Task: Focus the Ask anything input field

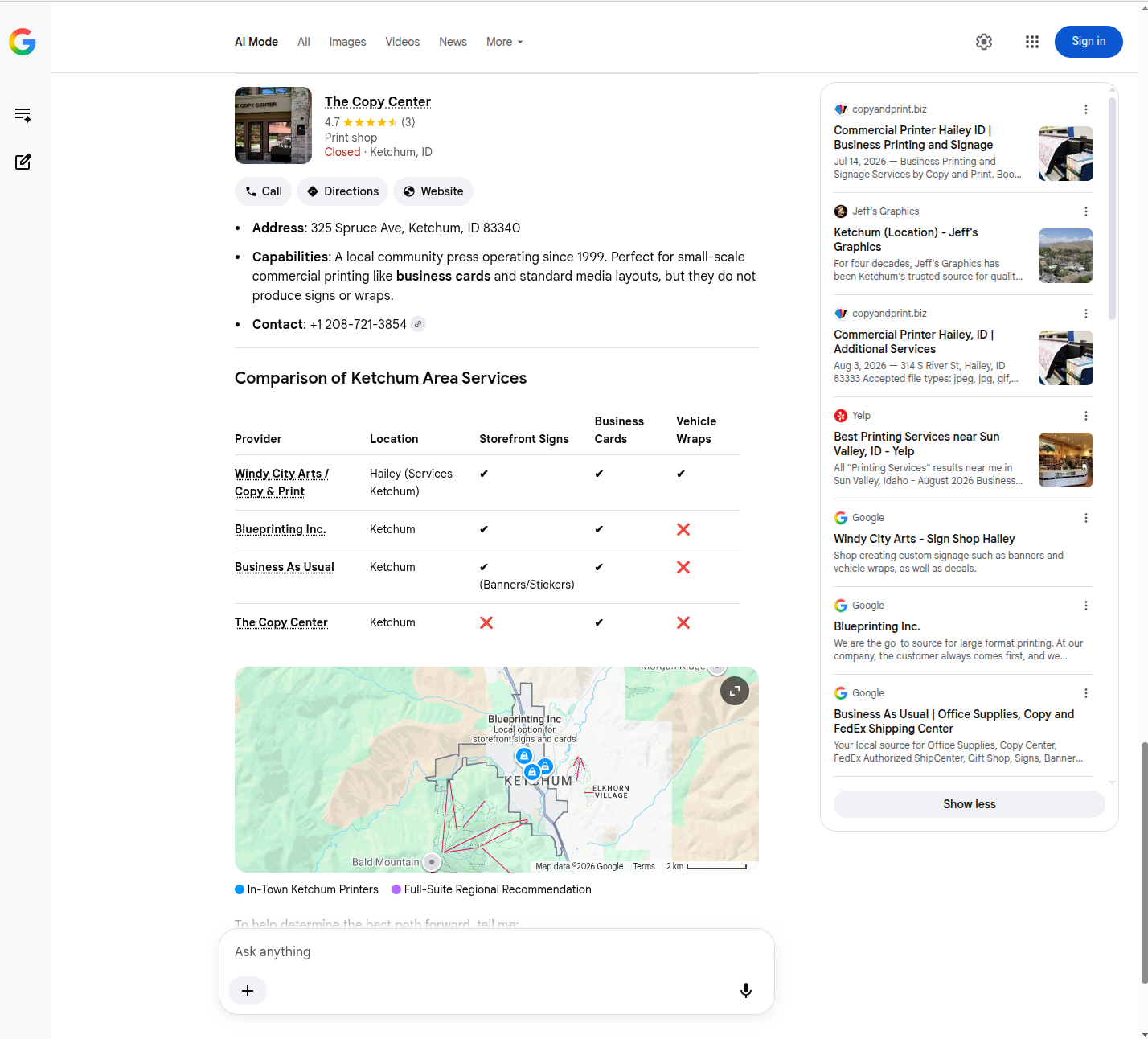Action: pyautogui.click(x=496, y=951)
